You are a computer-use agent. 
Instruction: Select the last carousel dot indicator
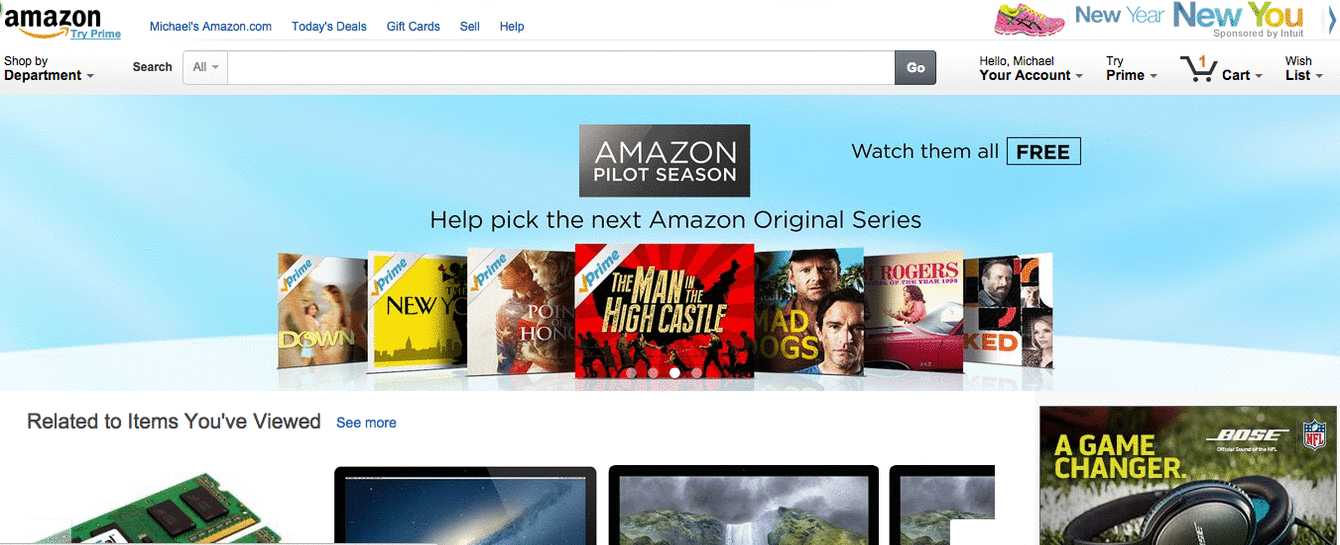point(697,373)
